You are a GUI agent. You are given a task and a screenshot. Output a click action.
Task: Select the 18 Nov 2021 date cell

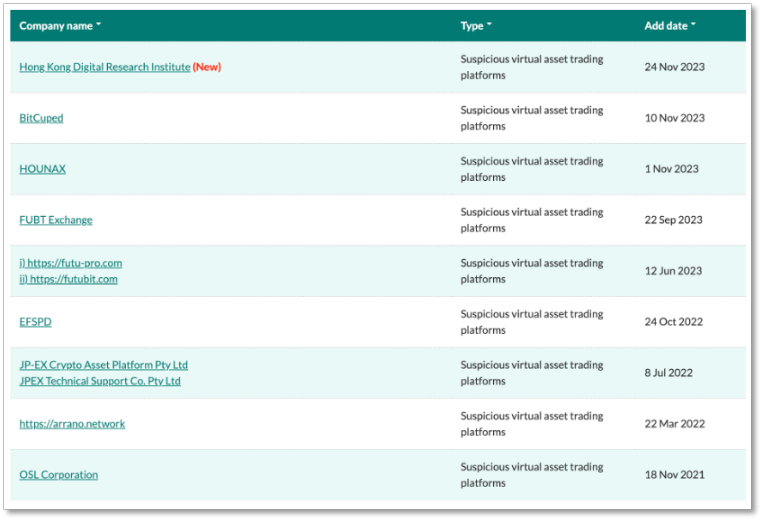pos(674,475)
